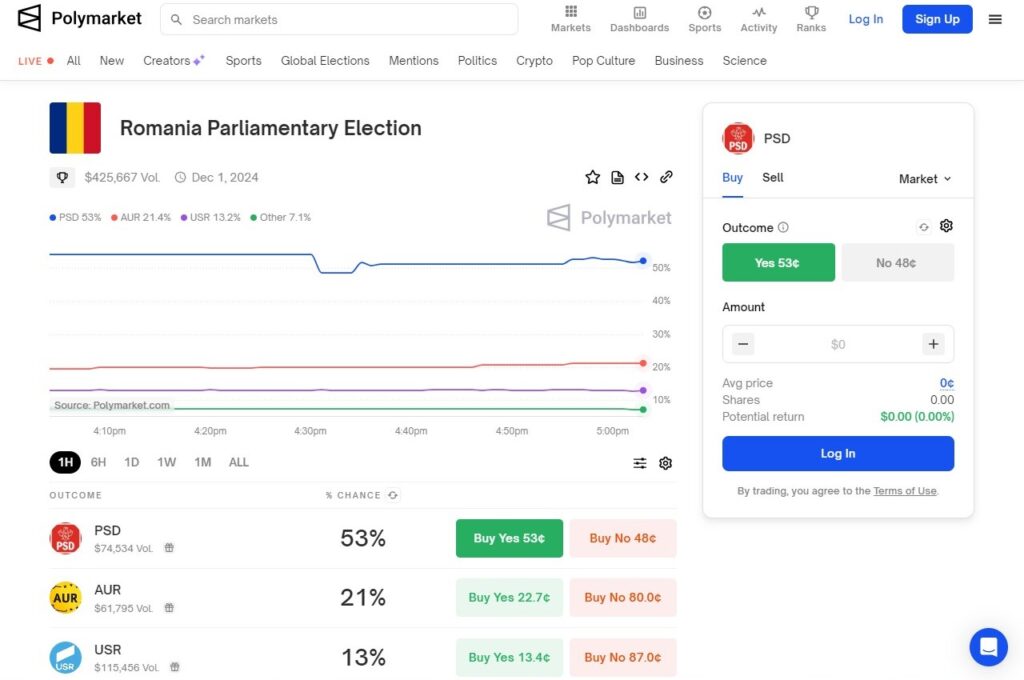
Task: Switch to the Sell tab
Action: [773, 178]
